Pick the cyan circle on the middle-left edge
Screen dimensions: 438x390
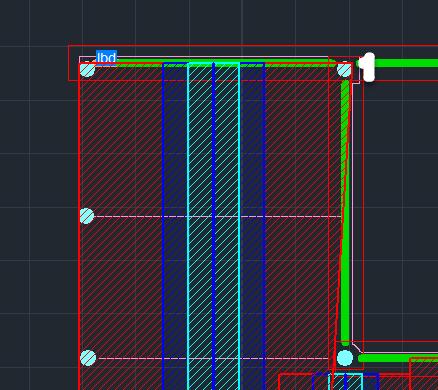87,216
